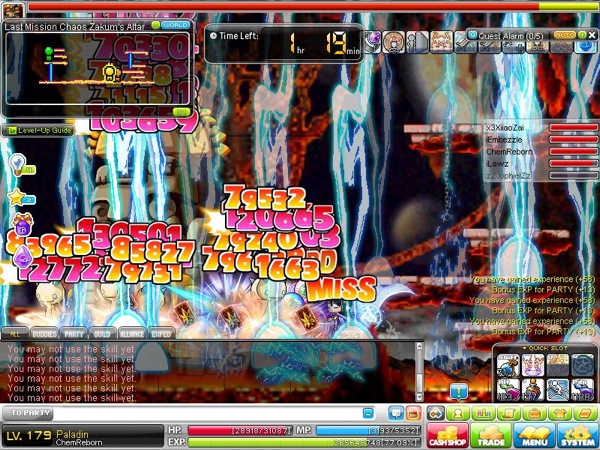Click the purple orb buff icon
Image resolution: width=600 pixels, height=450 pixels.
pyautogui.click(x=373, y=42)
